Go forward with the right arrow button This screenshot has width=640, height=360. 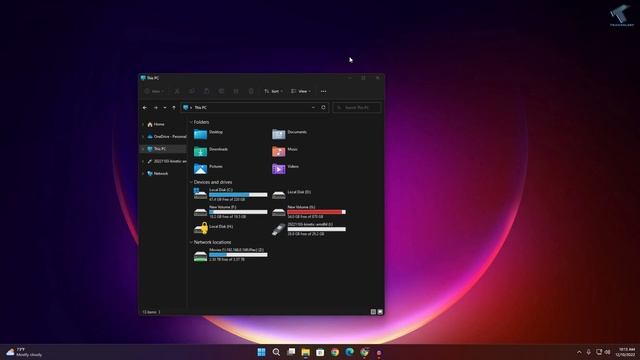coord(156,108)
